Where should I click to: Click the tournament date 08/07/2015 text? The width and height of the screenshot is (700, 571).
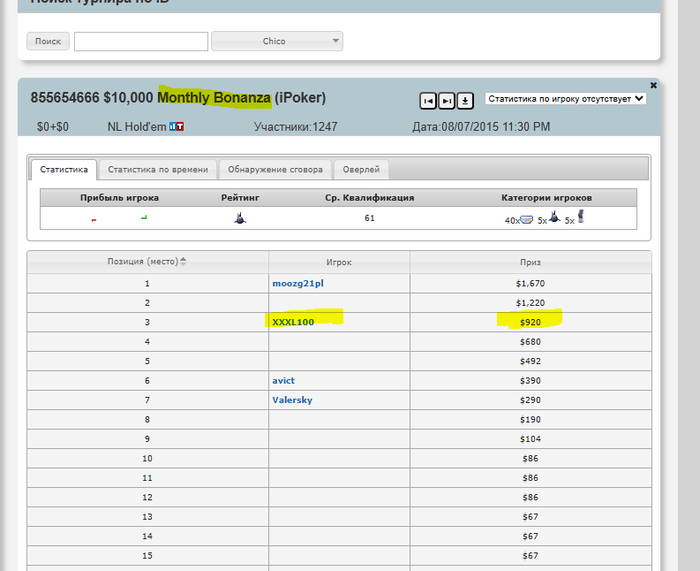pos(481,127)
